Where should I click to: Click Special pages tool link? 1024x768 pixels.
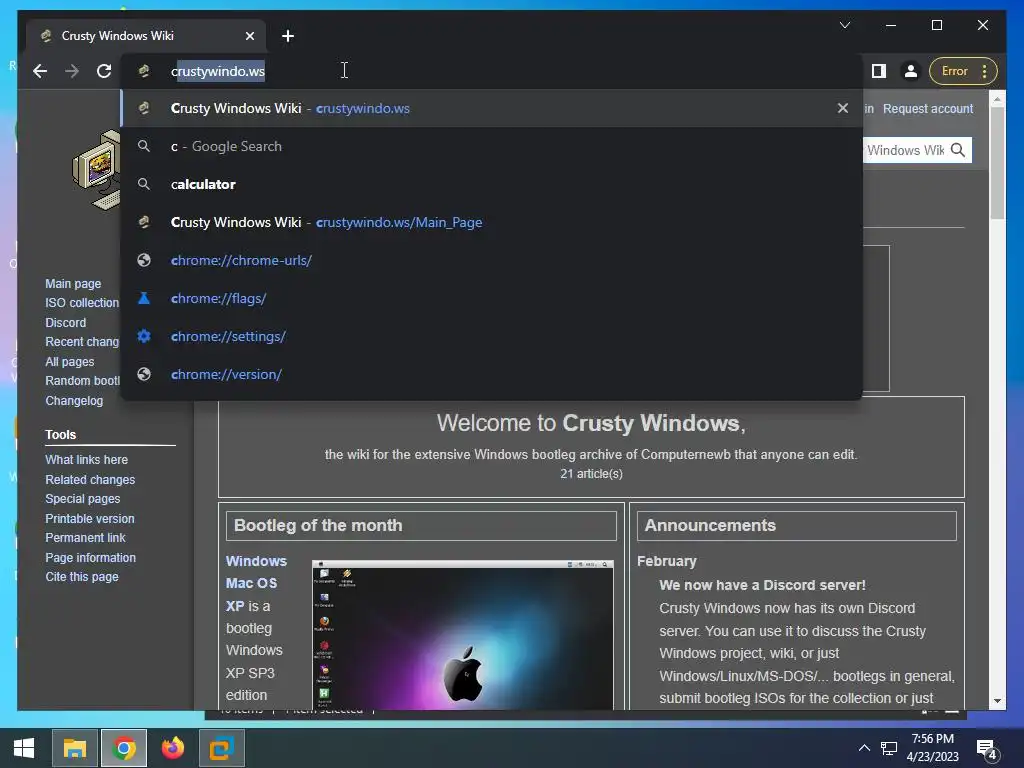coord(82,498)
